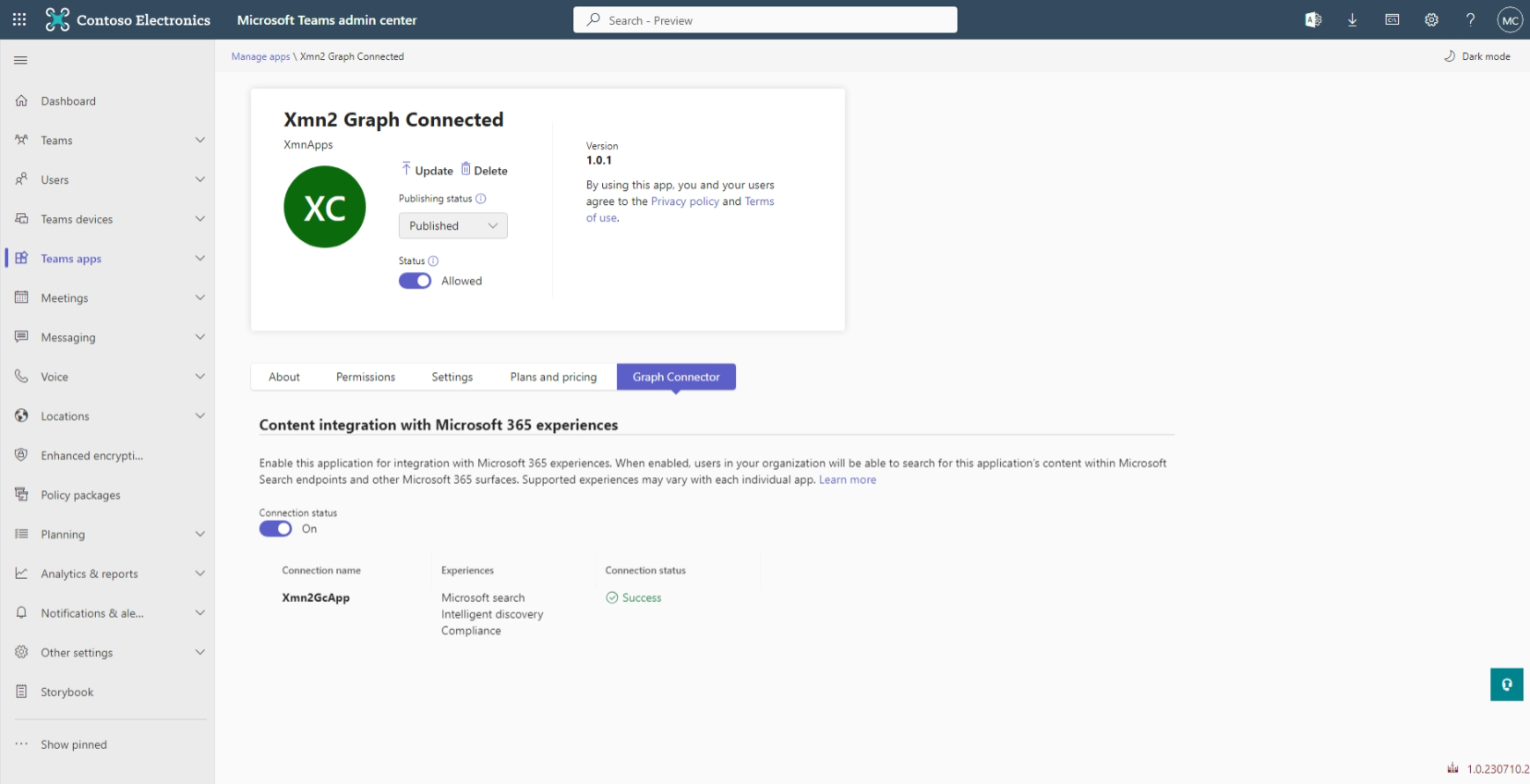The height and width of the screenshot is (784, 1530).
Task: Click the Teams devices icon
Action: click(22, 219)
